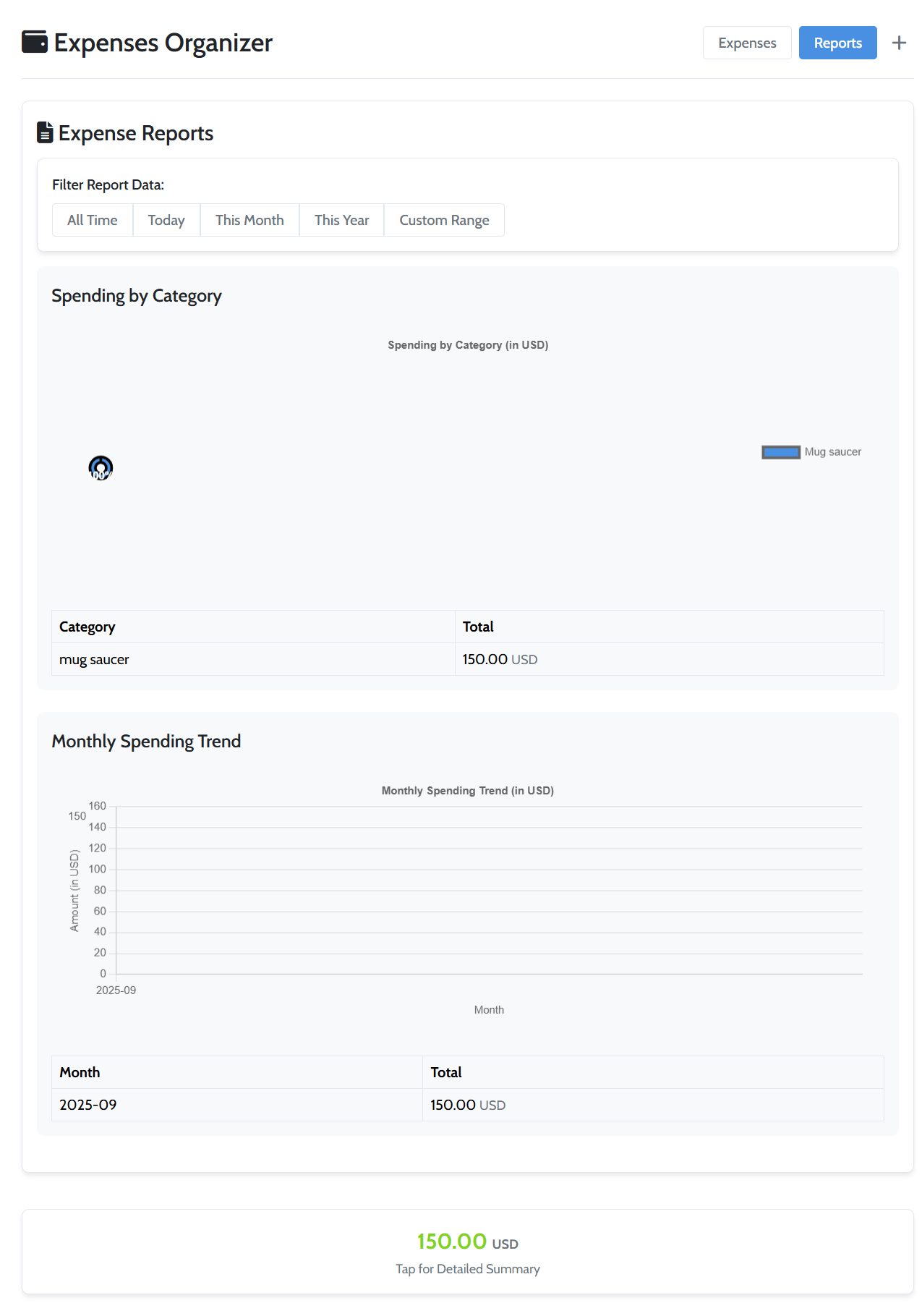This screenshot has height=1316, width=922.
Task: Select the Reports tab
Action: pos(837,42)
